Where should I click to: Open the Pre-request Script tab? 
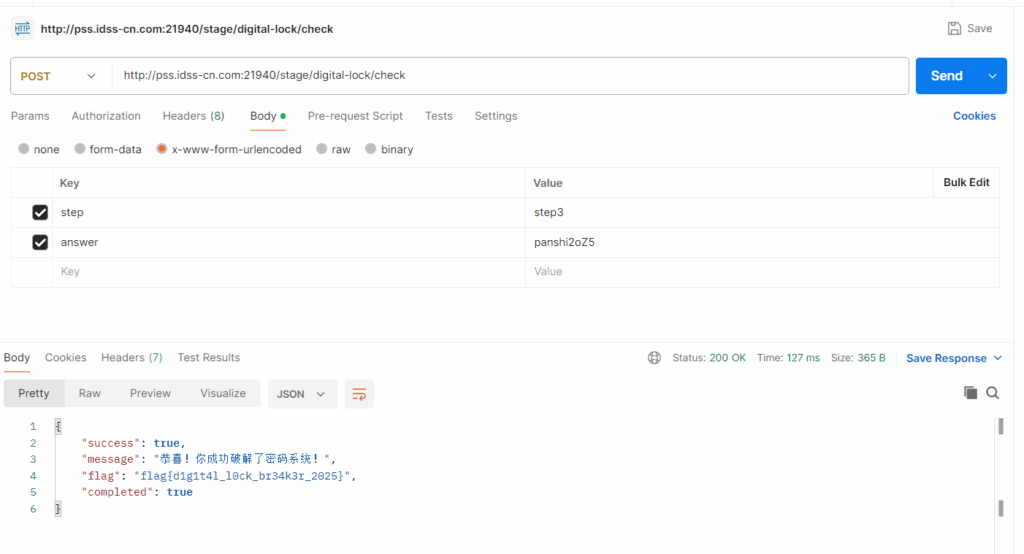pos(355,116)
